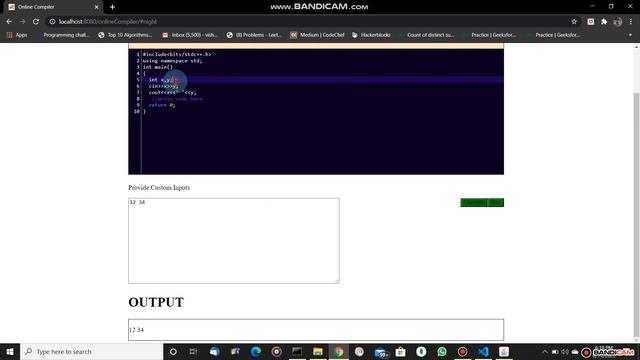Place cursor on the 'cin>>x>>y;' line
The height and width of the screenshot is (360, 640).
tap(163, 86)
